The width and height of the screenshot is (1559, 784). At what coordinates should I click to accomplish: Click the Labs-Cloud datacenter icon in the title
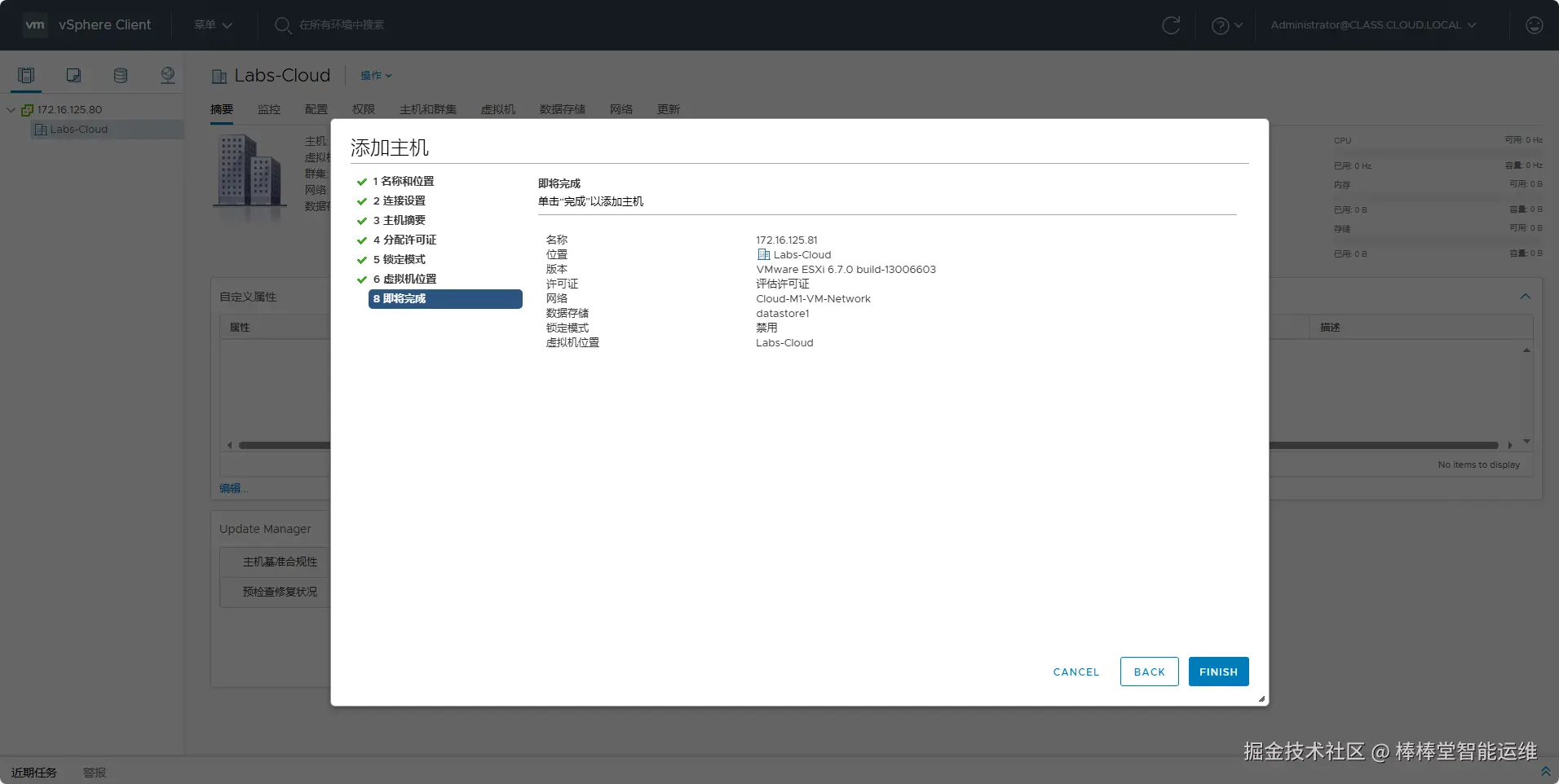coord(219,77)
